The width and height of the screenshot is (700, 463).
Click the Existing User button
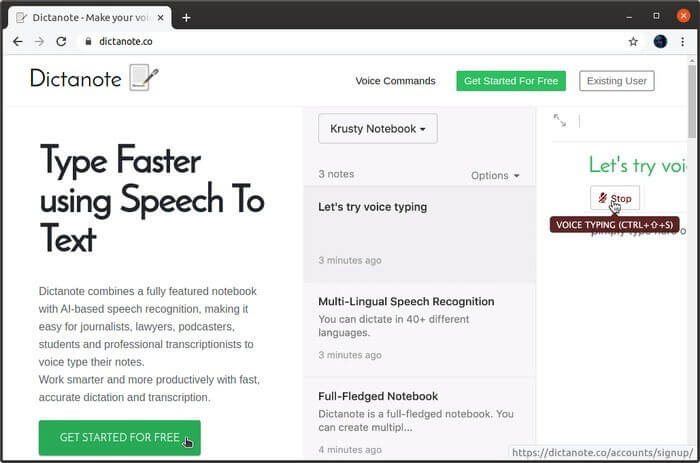point(617,81)
